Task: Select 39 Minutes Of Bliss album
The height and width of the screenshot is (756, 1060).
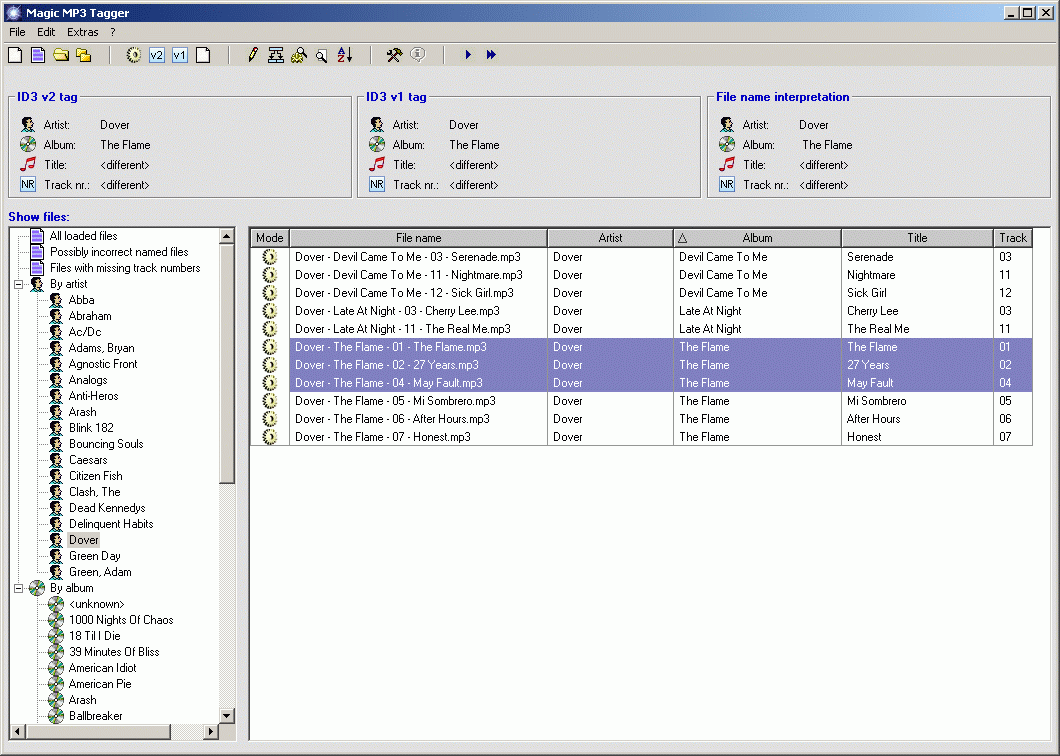Action: click(114, 652)
